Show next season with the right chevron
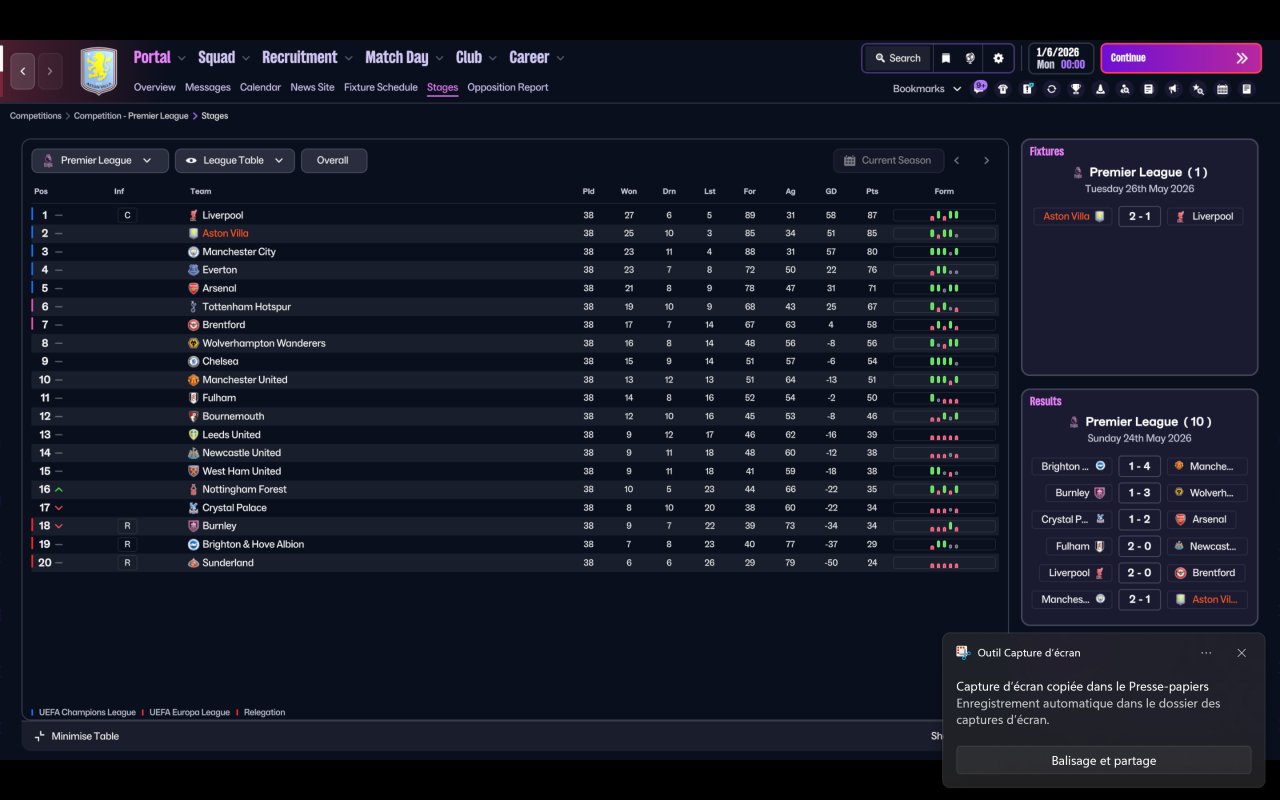Viewport: 1280px width, 800px height. click(986, 160)
